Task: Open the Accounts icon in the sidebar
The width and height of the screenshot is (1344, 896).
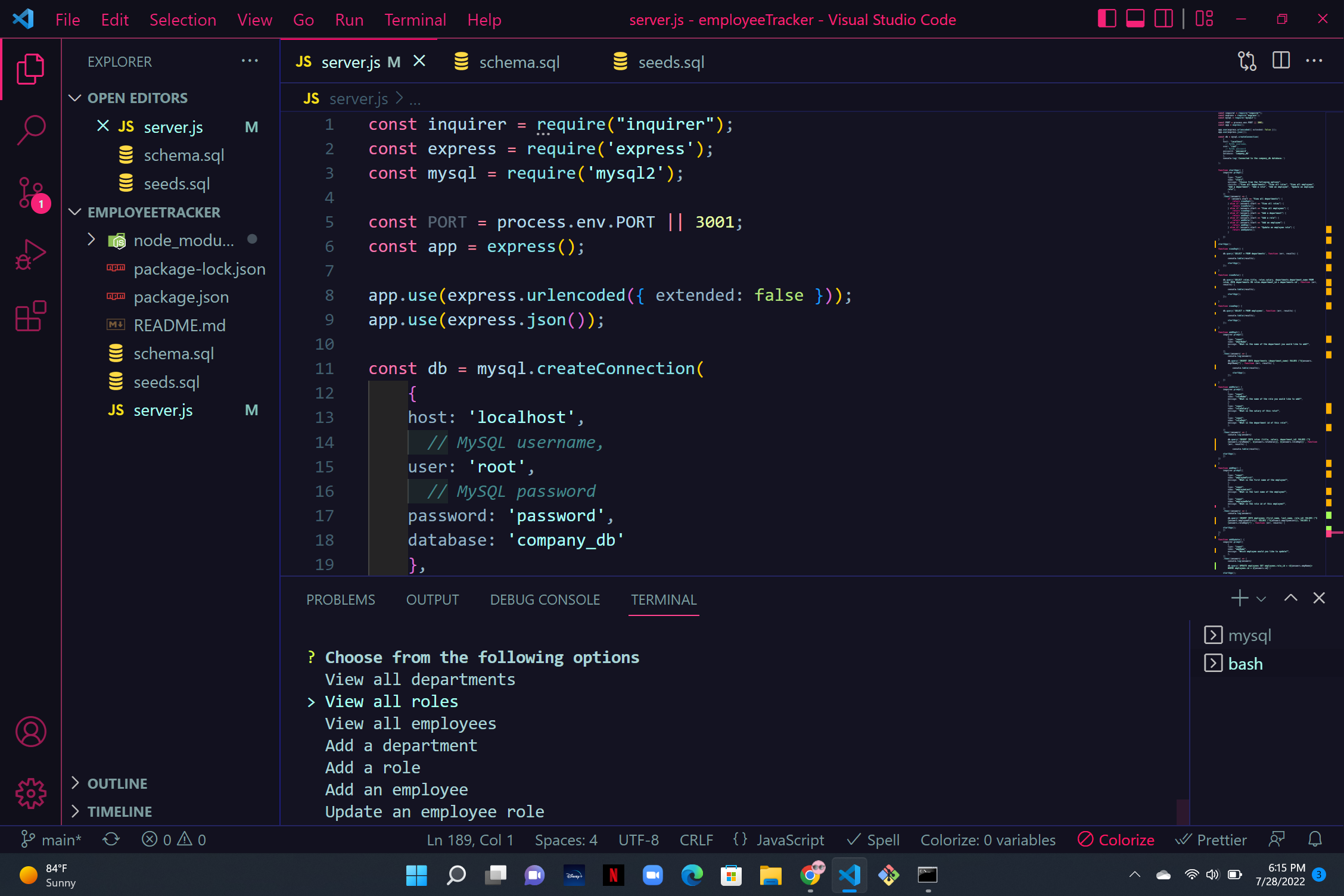Action: [x=30, y=732]
